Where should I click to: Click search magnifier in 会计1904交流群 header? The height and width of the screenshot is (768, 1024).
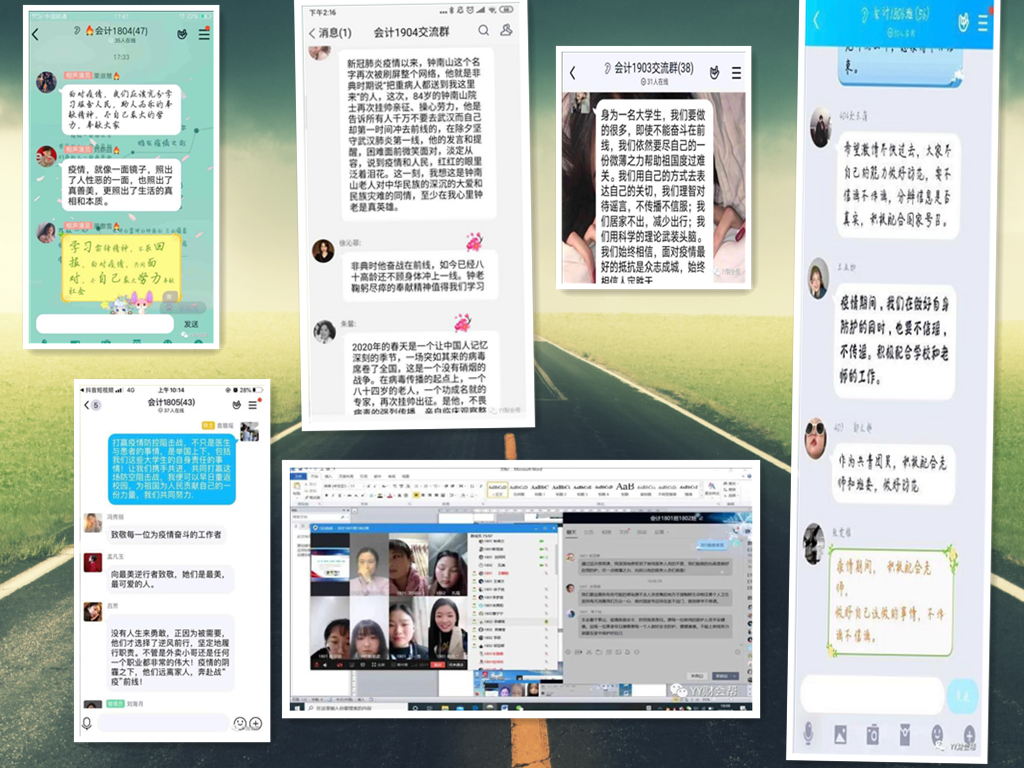[484, 32]
